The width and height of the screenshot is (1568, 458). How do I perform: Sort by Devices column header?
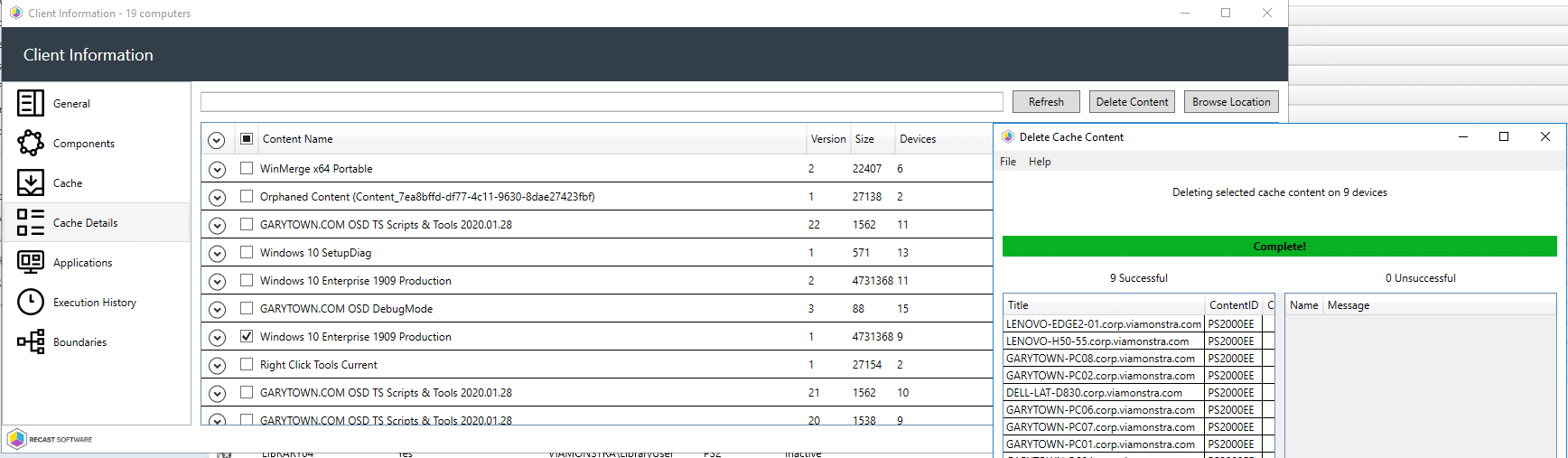944,139
